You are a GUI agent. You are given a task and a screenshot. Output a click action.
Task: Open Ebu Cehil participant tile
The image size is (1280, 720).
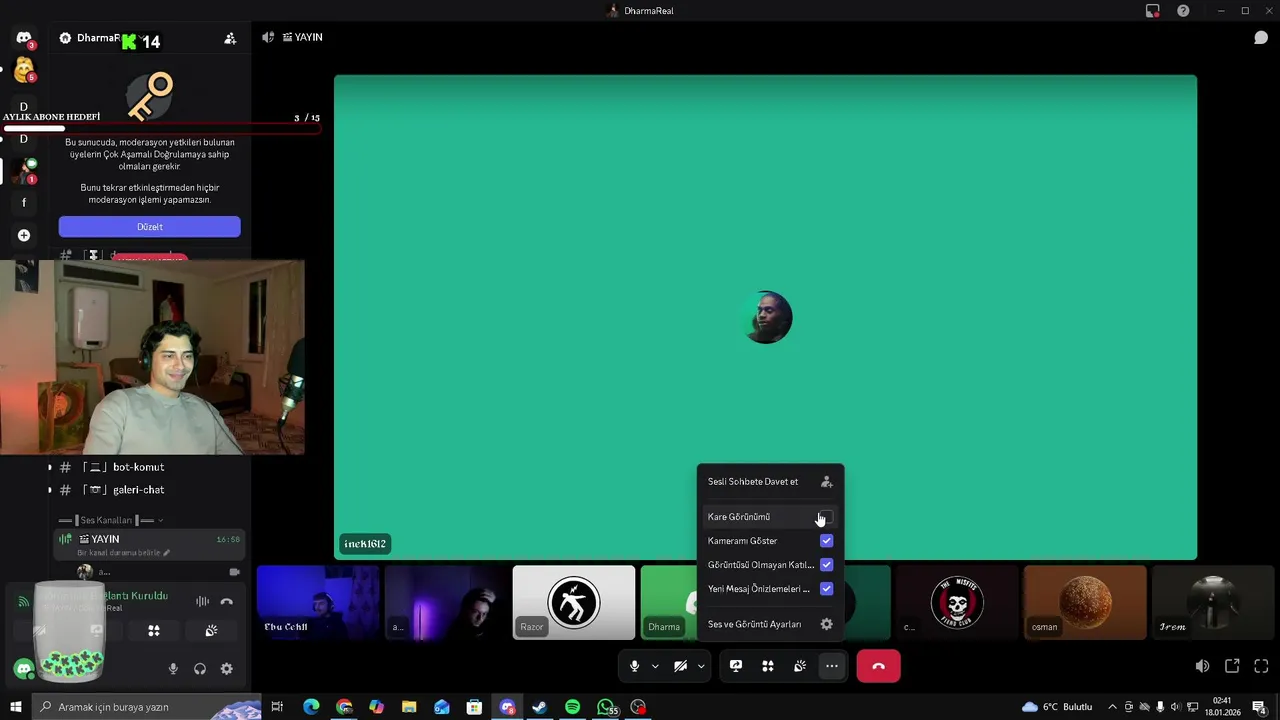click(x=318, y=603)
